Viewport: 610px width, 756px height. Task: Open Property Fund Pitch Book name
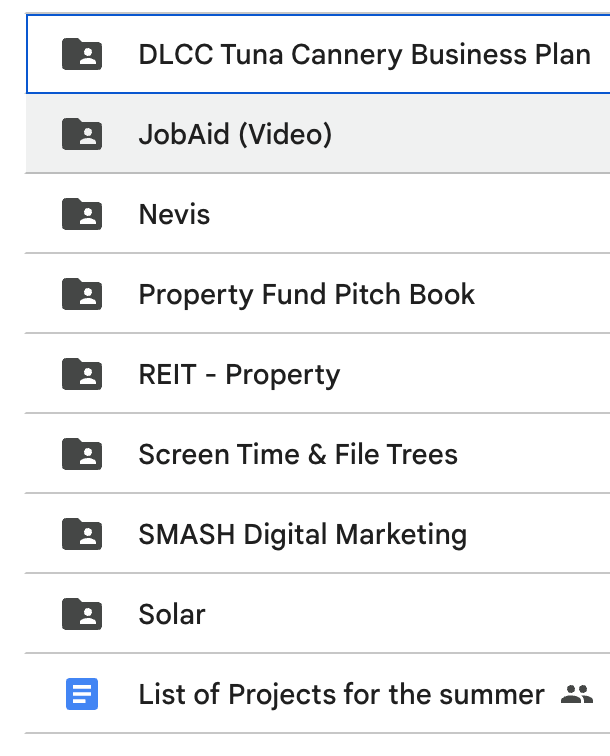point(307,295)
